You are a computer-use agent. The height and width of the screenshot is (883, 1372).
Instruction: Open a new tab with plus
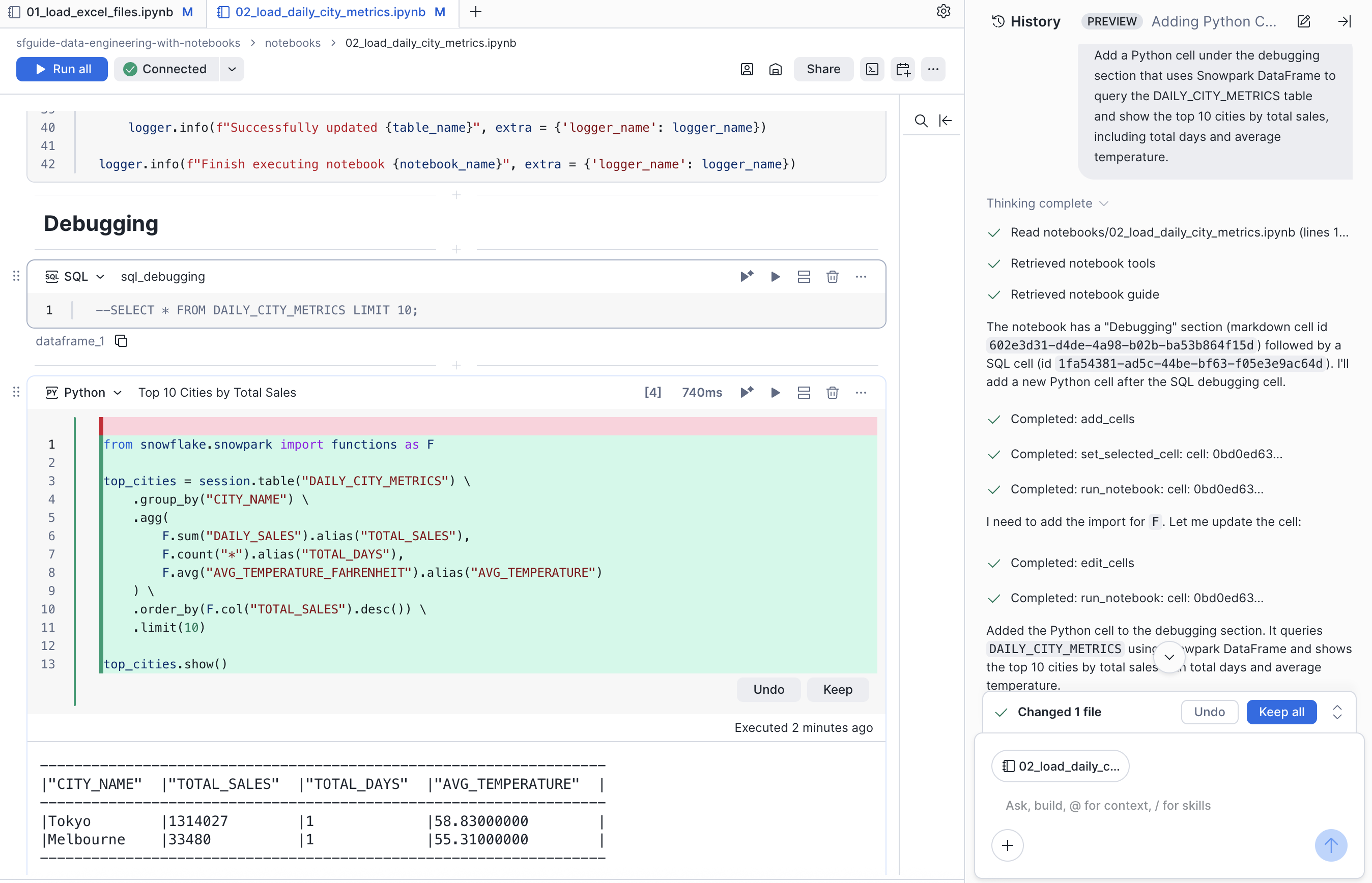(475, 12)
